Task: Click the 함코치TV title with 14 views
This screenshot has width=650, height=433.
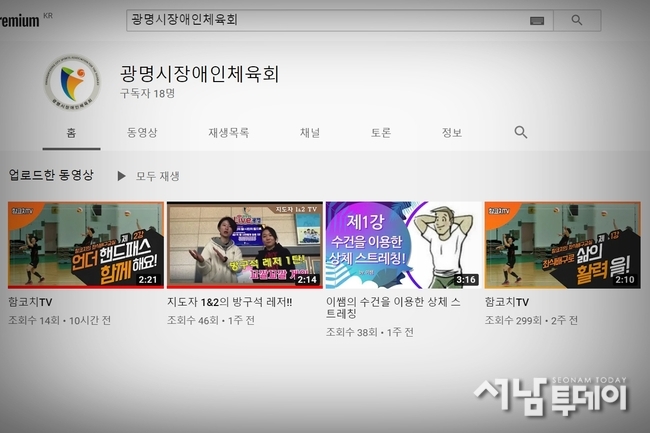Action: click(x=30, y=302)
